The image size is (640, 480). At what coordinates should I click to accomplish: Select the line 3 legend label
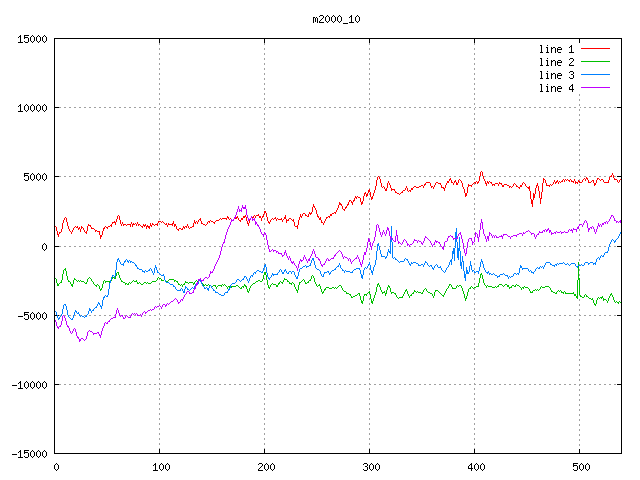[557, 75]
